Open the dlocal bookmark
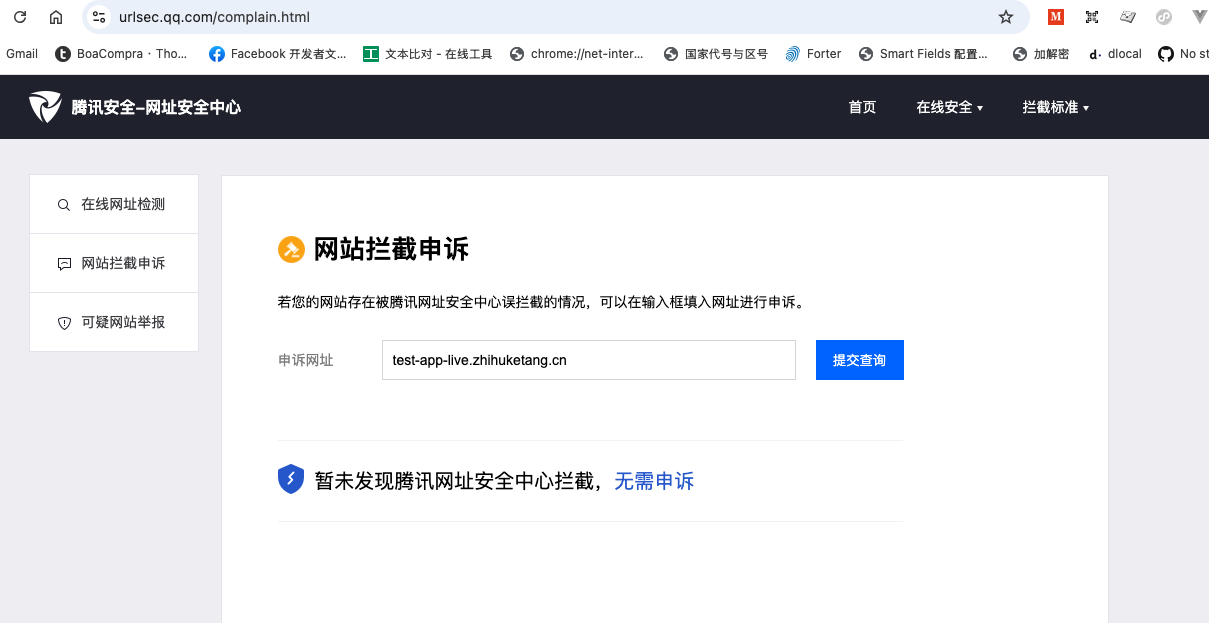The width and height of the screenshot is (1209, 623). (x=1115, y=54)
